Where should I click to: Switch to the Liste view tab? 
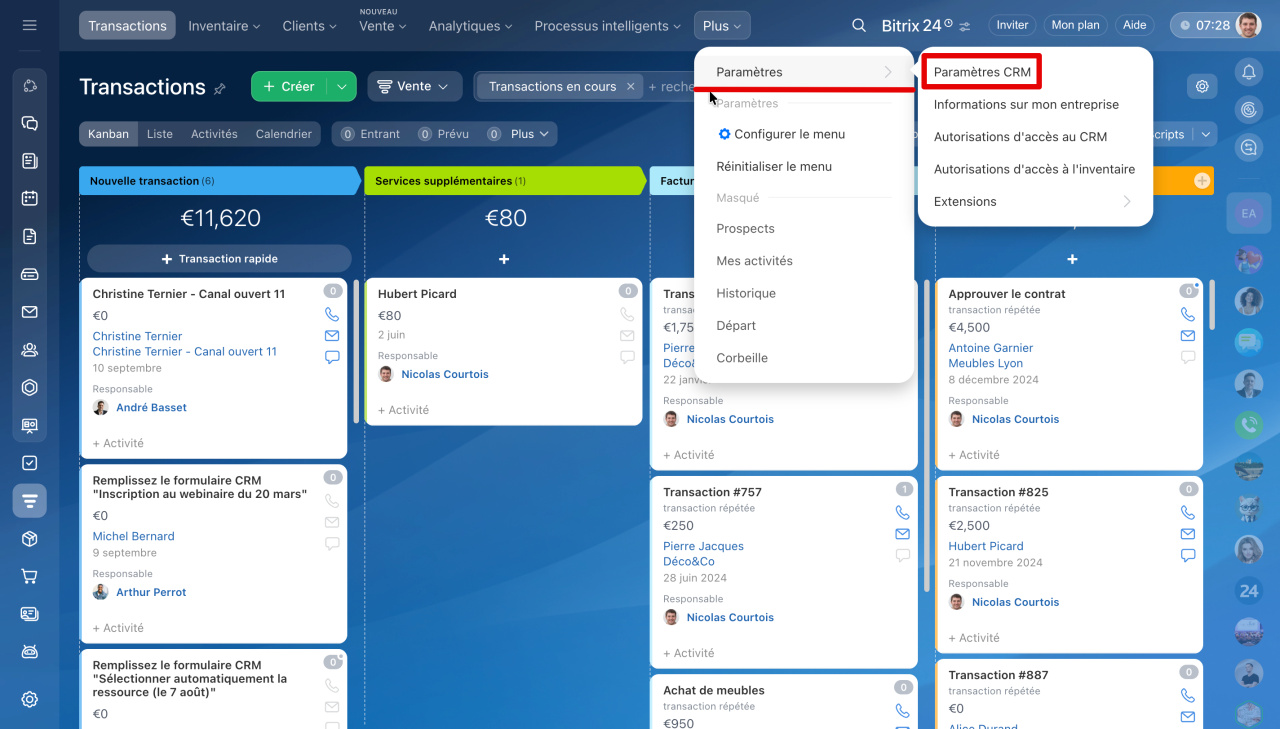click(159, 134)
